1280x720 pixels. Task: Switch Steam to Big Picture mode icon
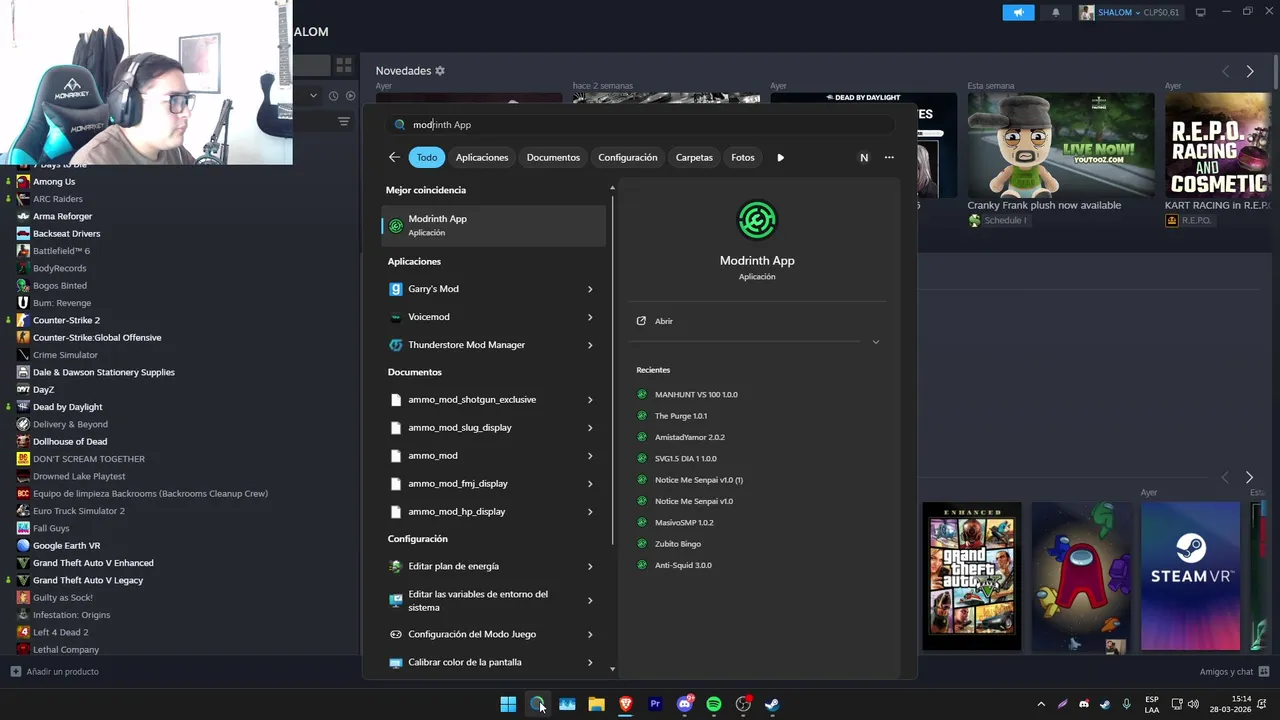pos(1201,12)
